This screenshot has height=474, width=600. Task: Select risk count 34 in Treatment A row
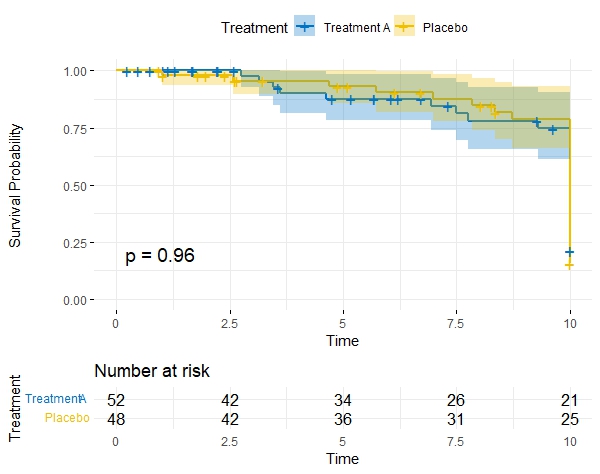point(343,400)
